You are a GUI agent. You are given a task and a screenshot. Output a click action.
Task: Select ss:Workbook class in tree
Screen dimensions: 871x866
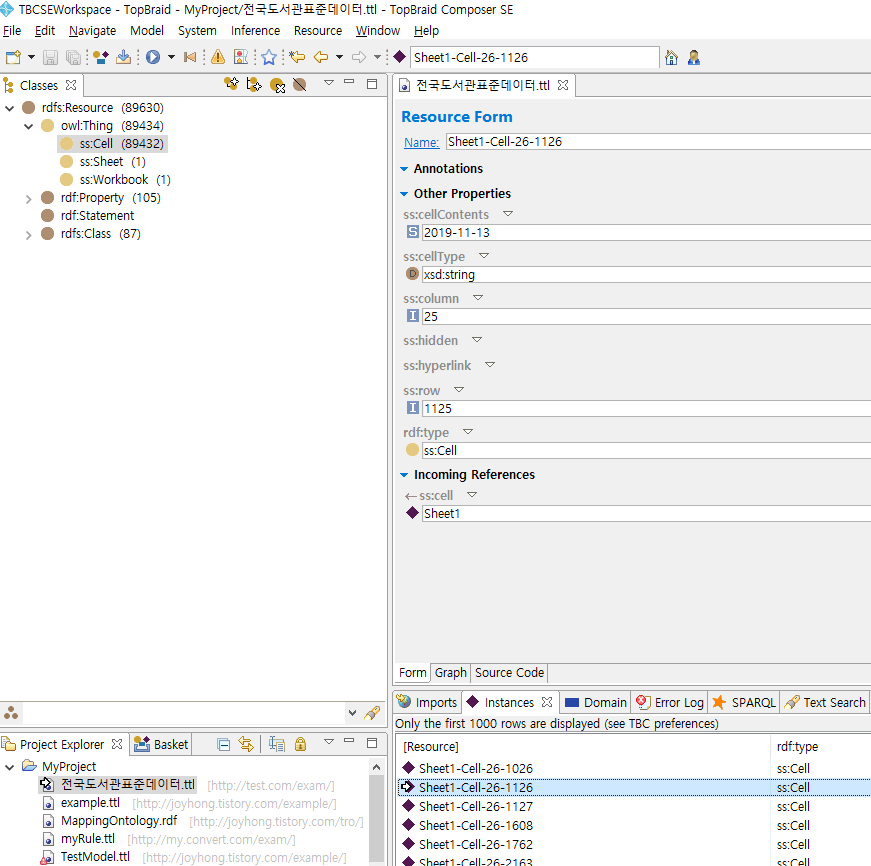pyautogui.click(x=114, y=180)
